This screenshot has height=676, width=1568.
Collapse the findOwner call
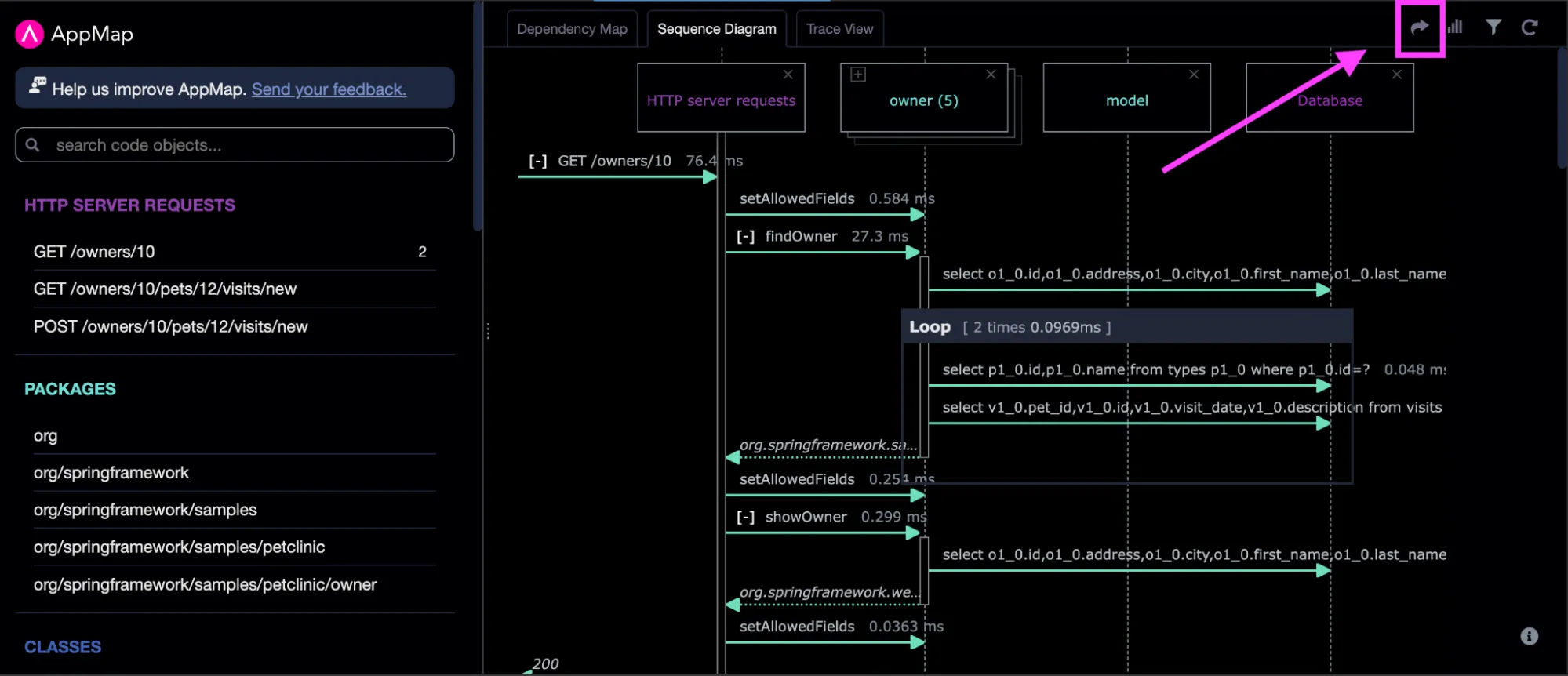tap(745, 236)
